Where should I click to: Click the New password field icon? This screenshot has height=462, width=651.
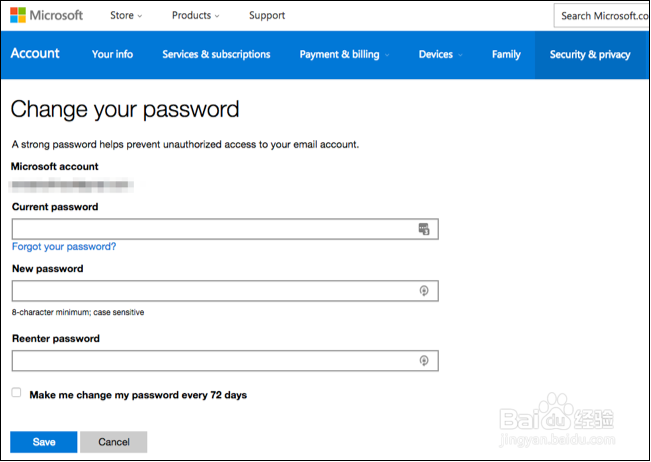click(x=424, y=291)
